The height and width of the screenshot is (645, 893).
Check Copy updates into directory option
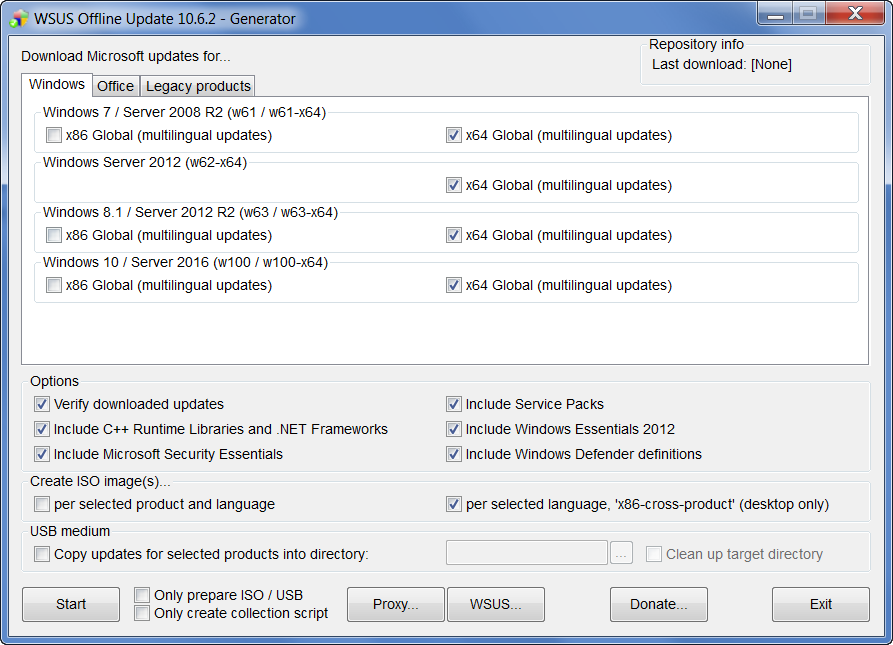point(42,554)
